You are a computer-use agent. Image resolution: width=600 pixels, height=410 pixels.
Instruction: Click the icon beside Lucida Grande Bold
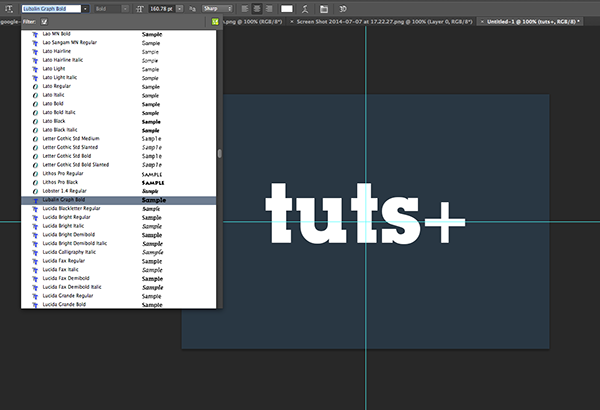point(35,305)
